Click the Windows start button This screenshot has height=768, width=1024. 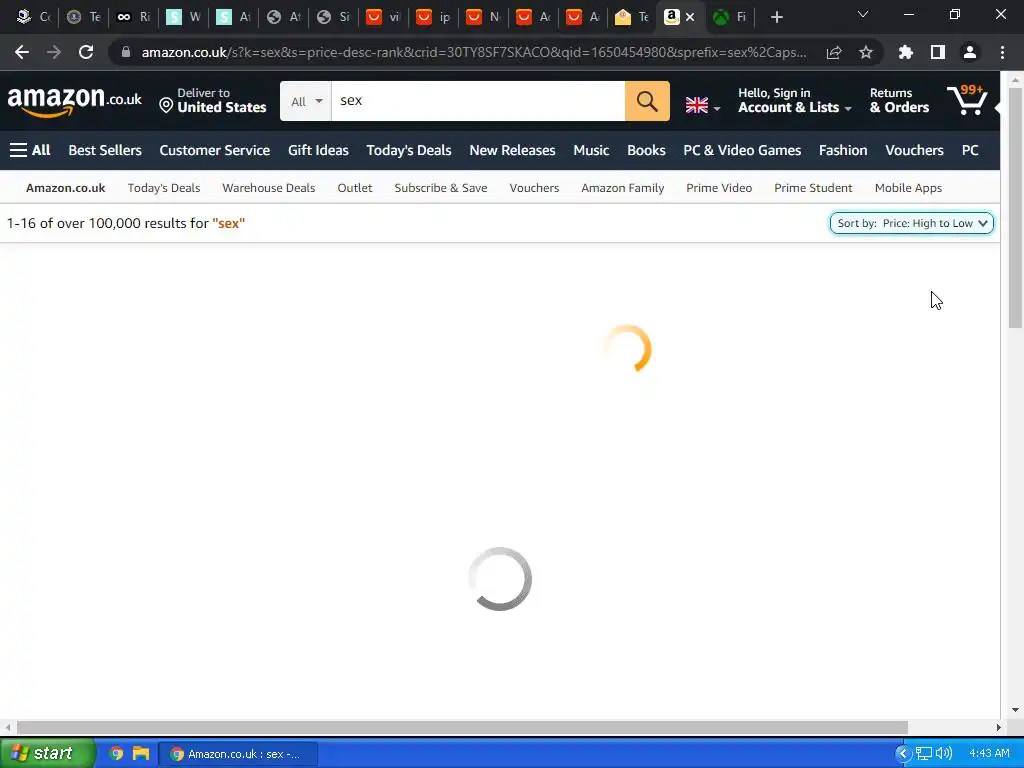click(x=47, y=753)
